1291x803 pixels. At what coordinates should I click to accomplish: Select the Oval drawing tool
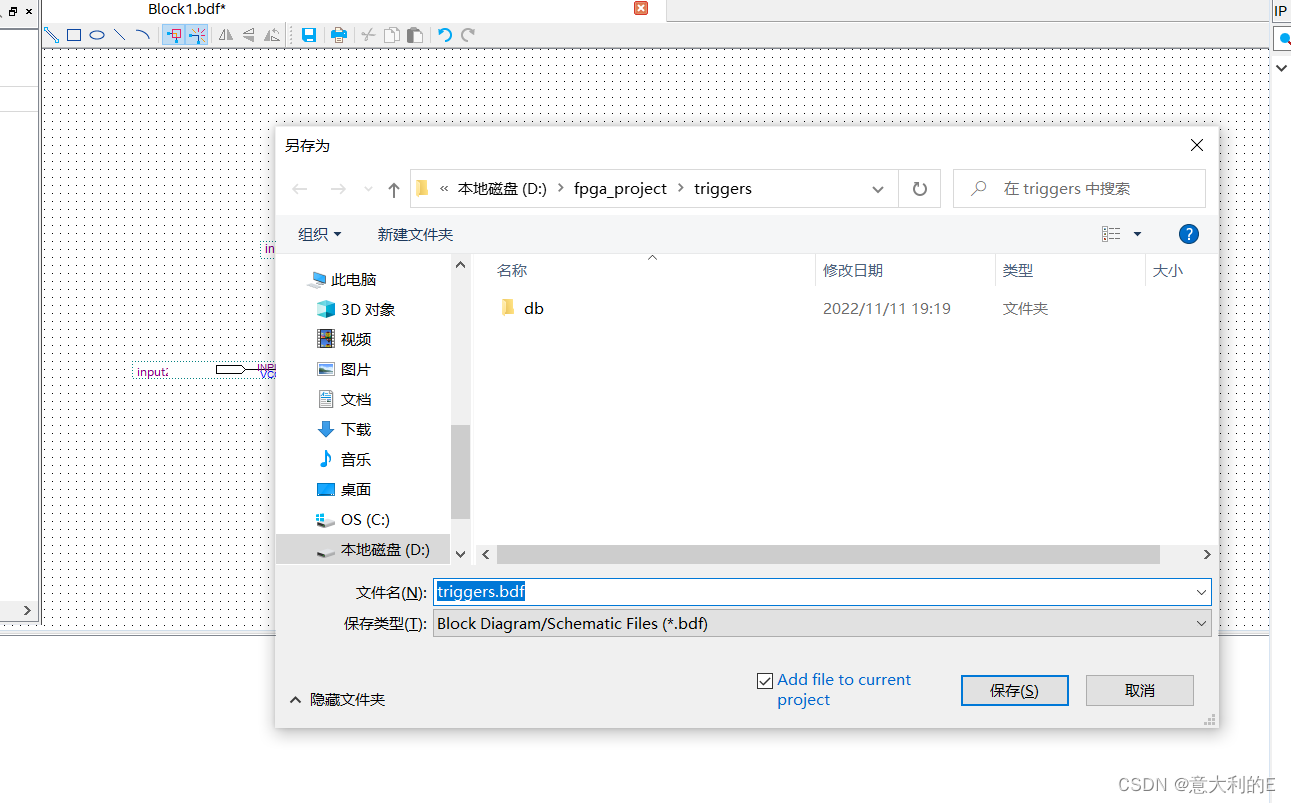pos(96,35)
